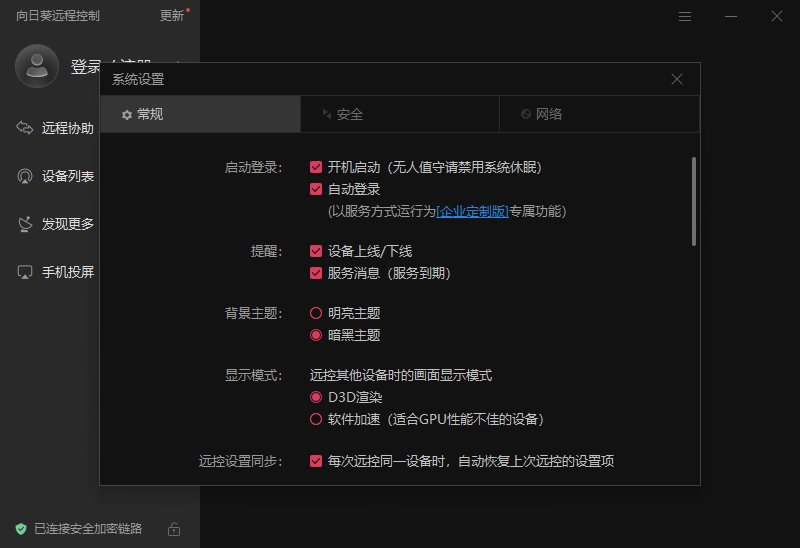
Task: Switch to 网络 tab
Action: (599, 114)
